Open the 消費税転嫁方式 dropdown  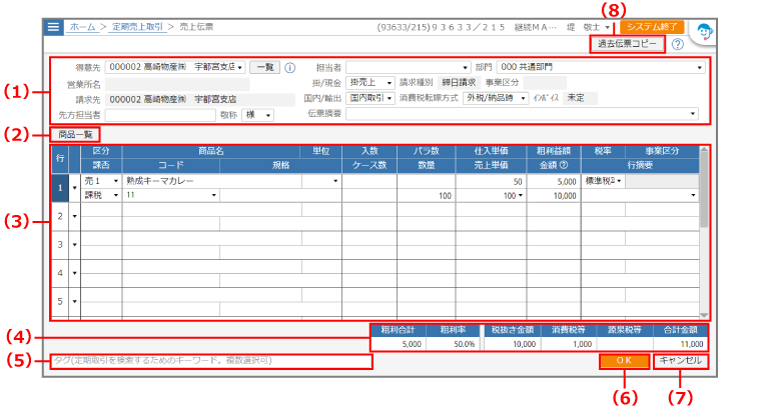point(523,98)
